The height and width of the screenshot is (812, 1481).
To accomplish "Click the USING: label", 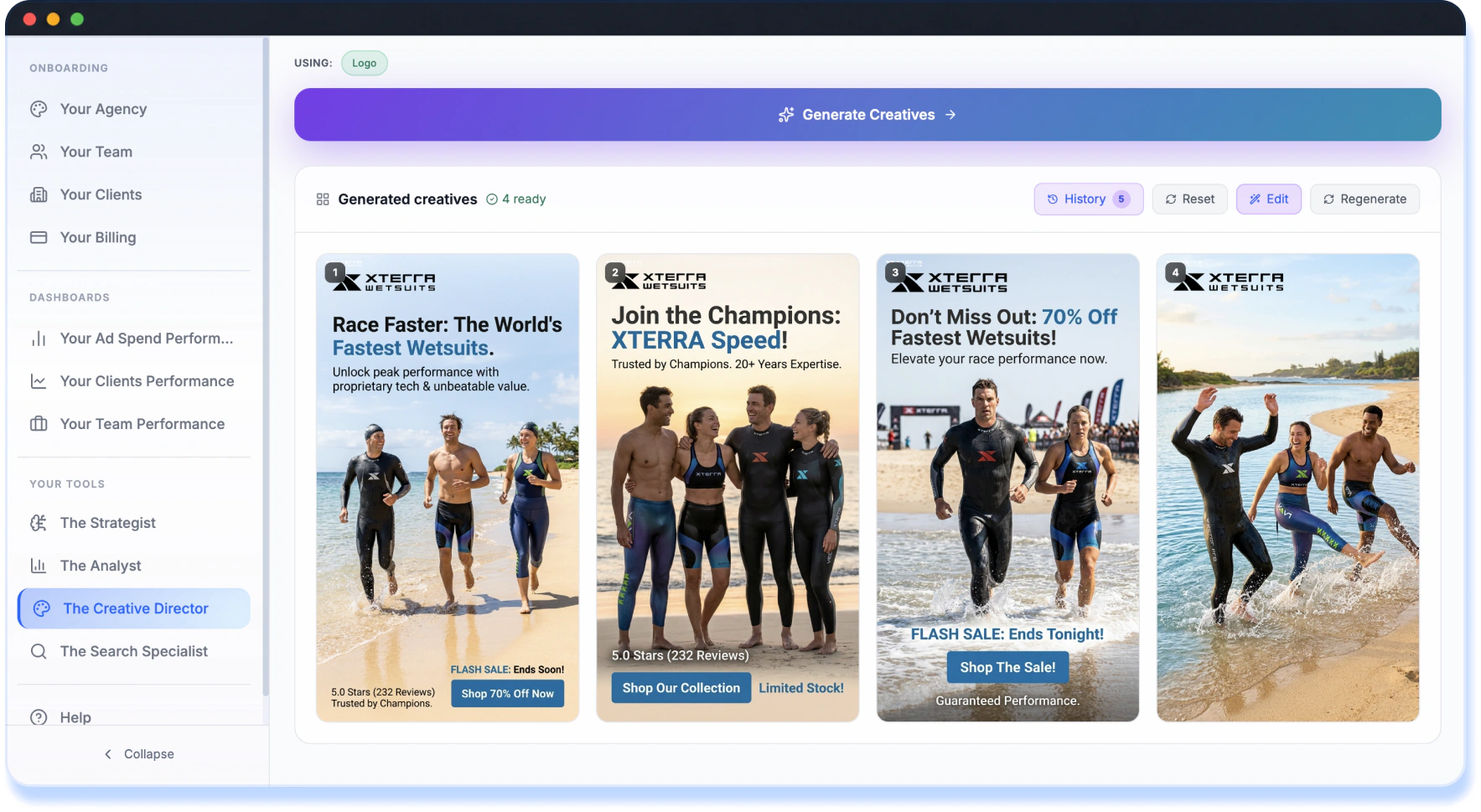I will [x=313, y=63].
